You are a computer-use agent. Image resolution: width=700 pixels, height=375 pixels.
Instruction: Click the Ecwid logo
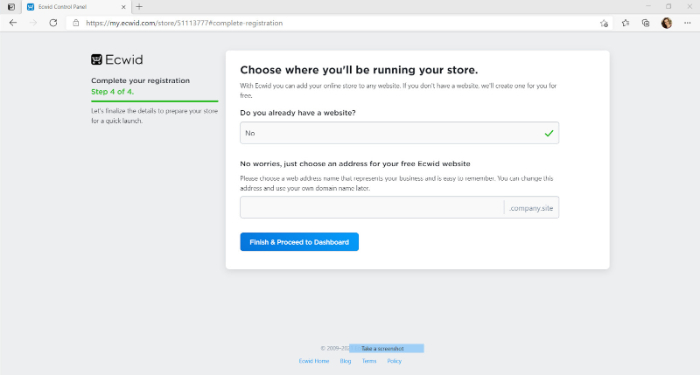coord(117,59)
